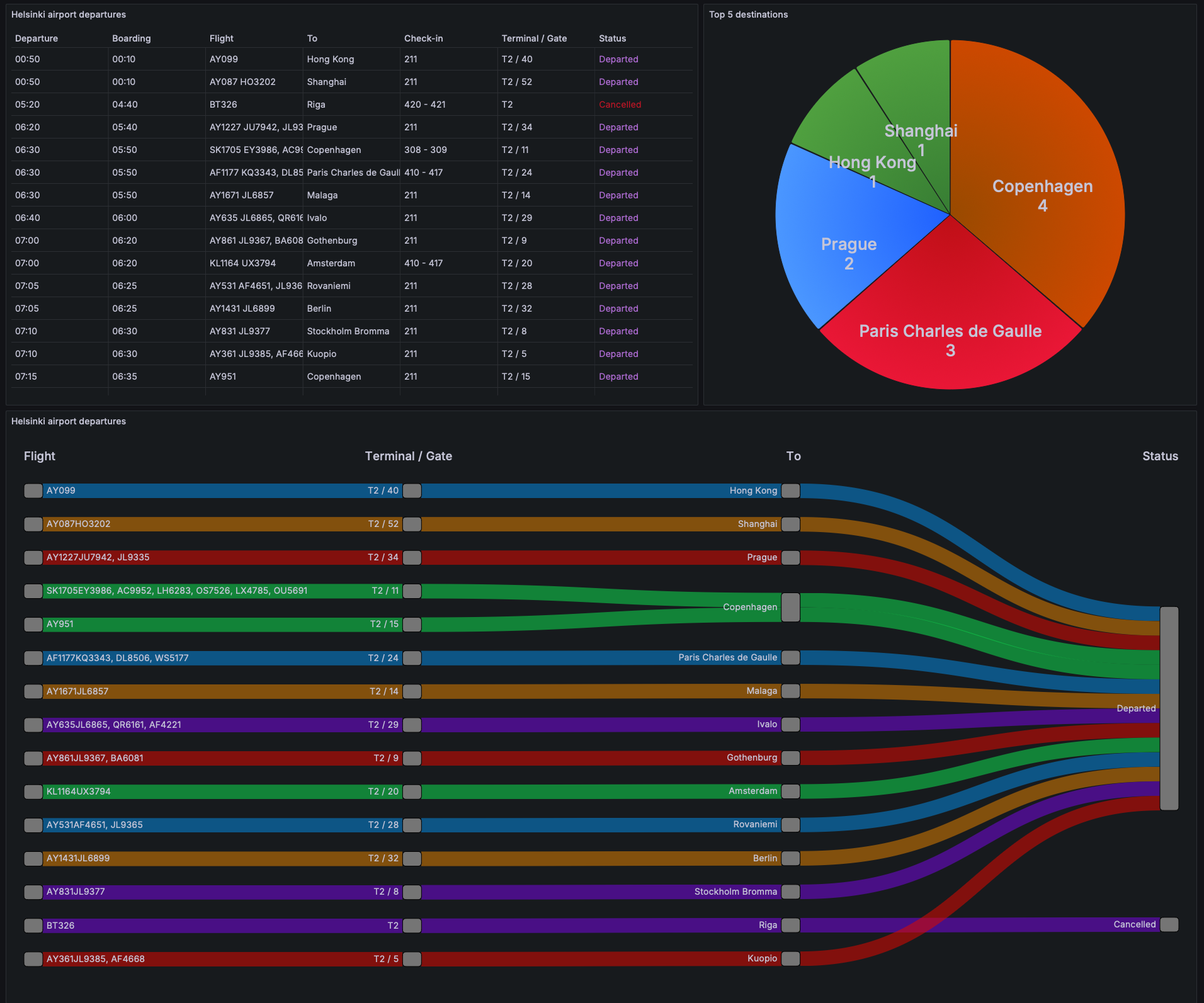Sort the table by the Status column
Viewport: 1204px width, 1003px height.
(611, 38)
